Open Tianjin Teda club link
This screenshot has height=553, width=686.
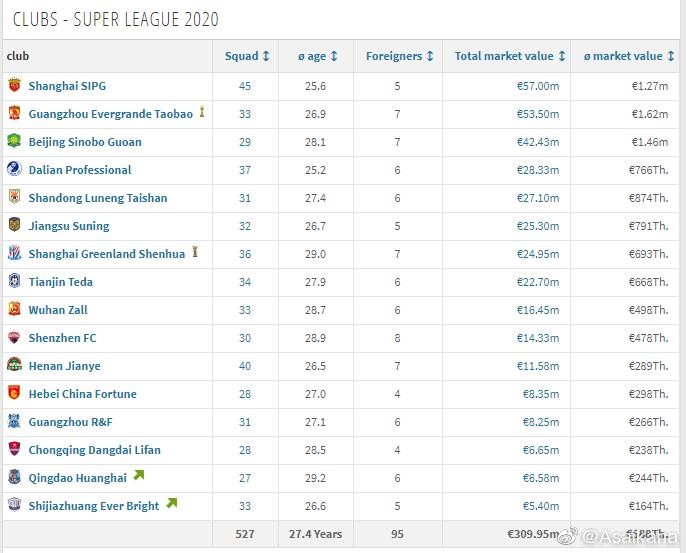[63, 282]
